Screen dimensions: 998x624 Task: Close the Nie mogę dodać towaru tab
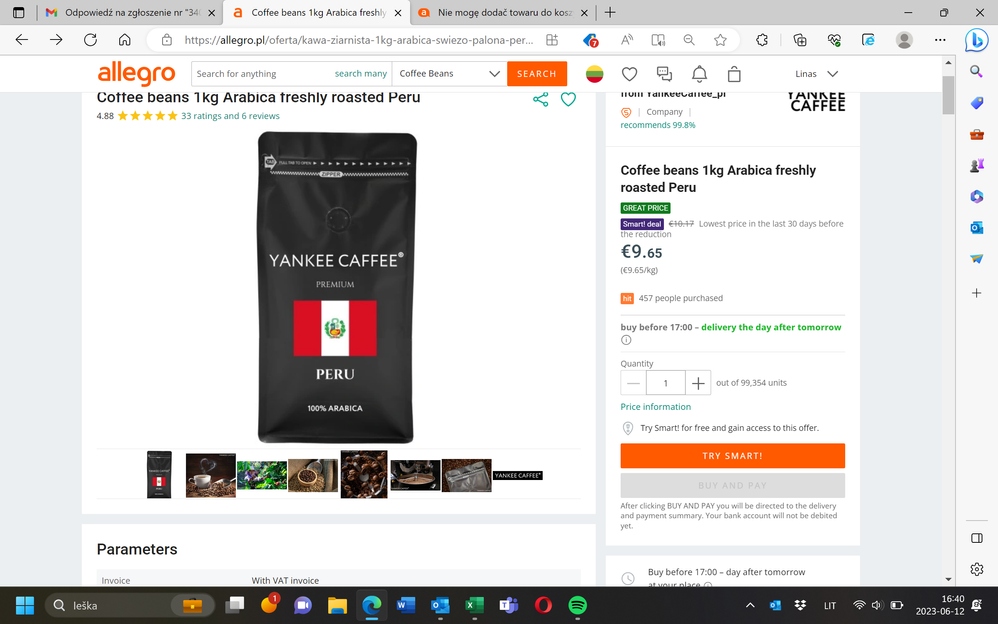click(584, 13)
